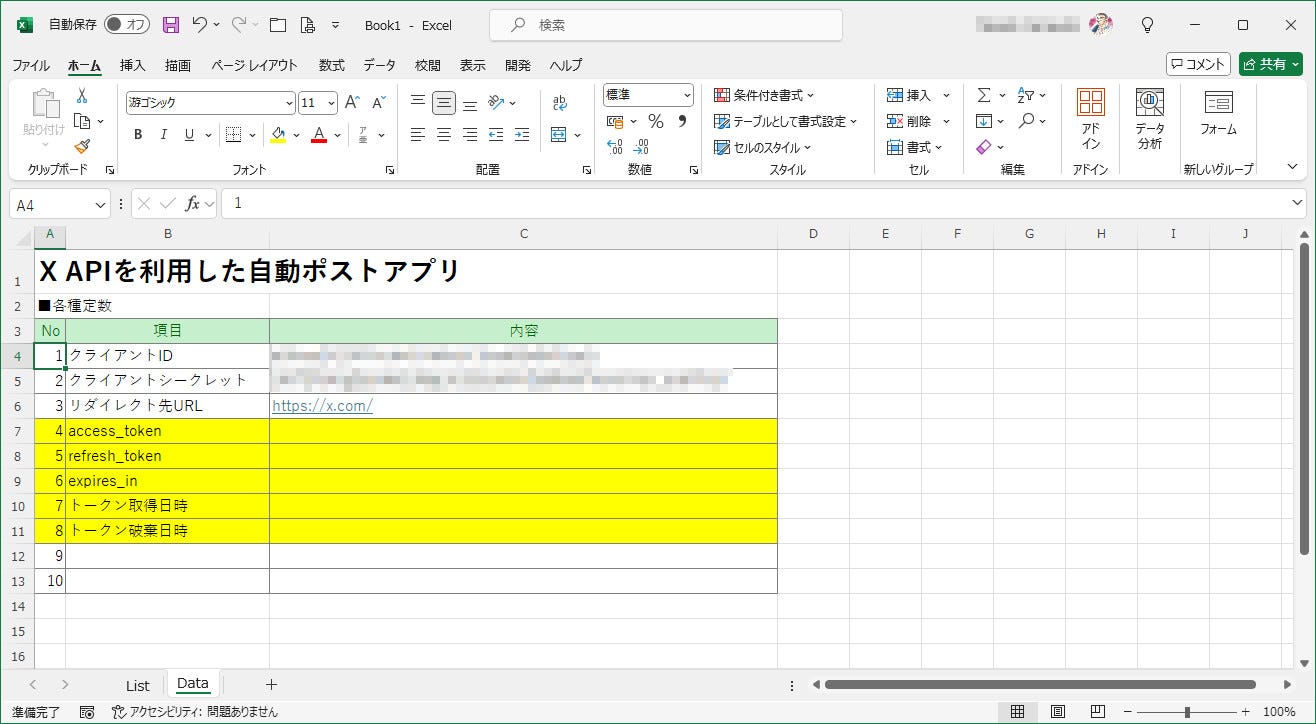Open the Add-ins button

tap(1090, 118)
